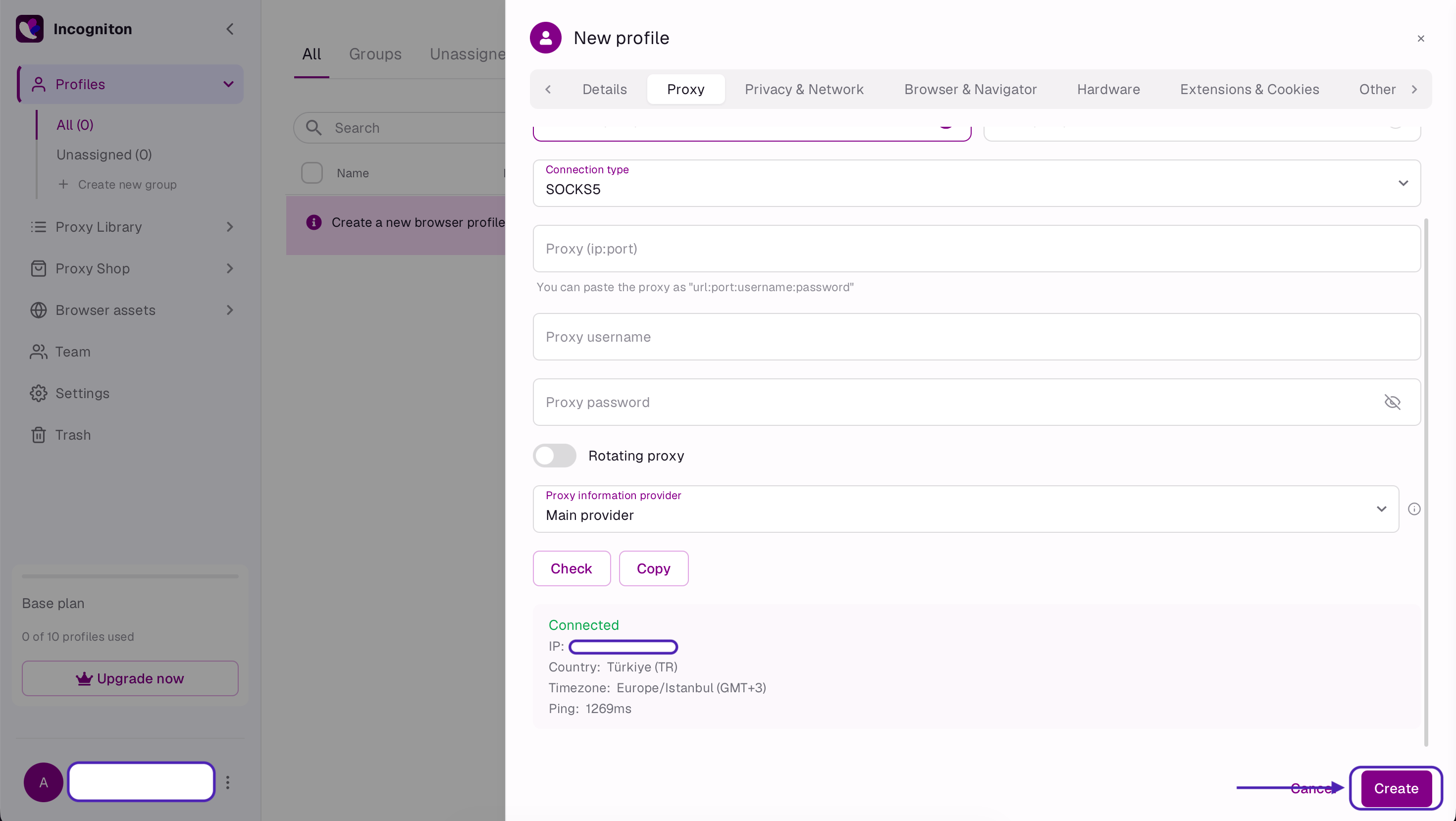Click the Team people icon
Viewport: 1456px width, 821px height.
(39, 352)
